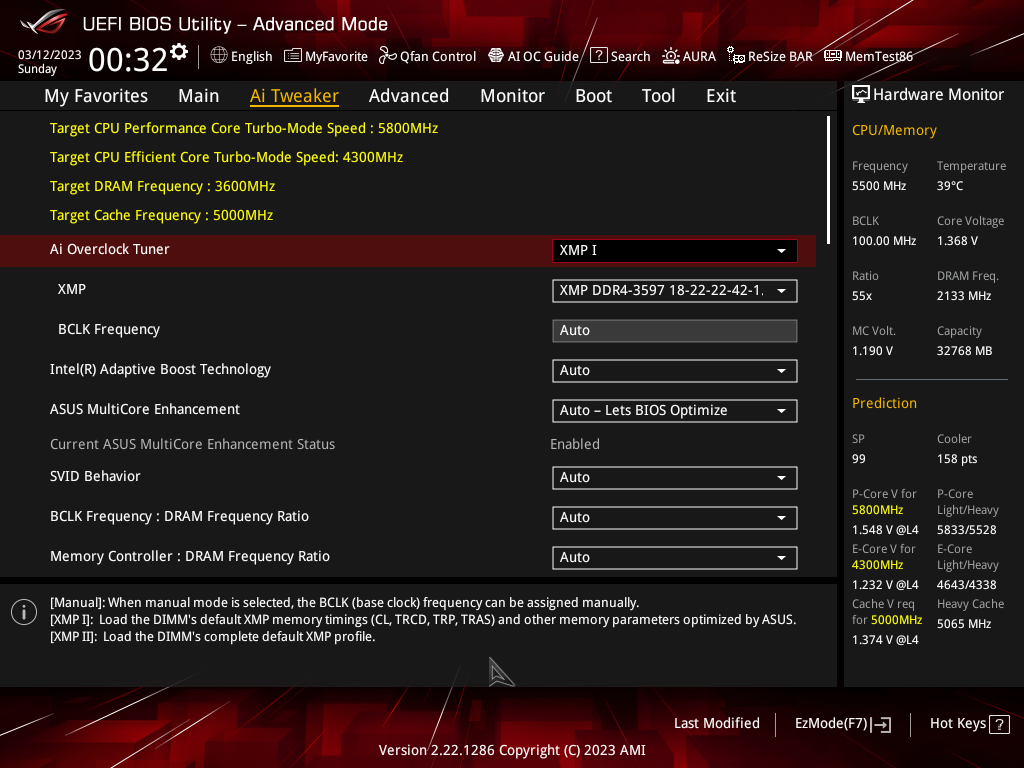Open the Monitor tab

tap(512, 96)
